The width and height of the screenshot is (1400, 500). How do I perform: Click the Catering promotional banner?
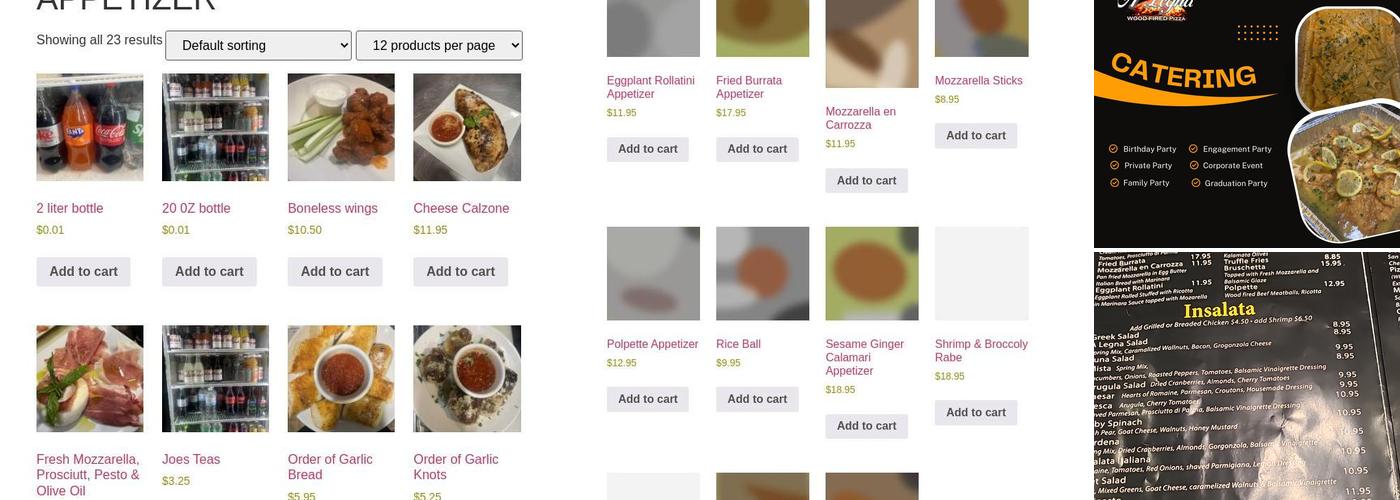pyautogui.click(x=1246, y=123)
